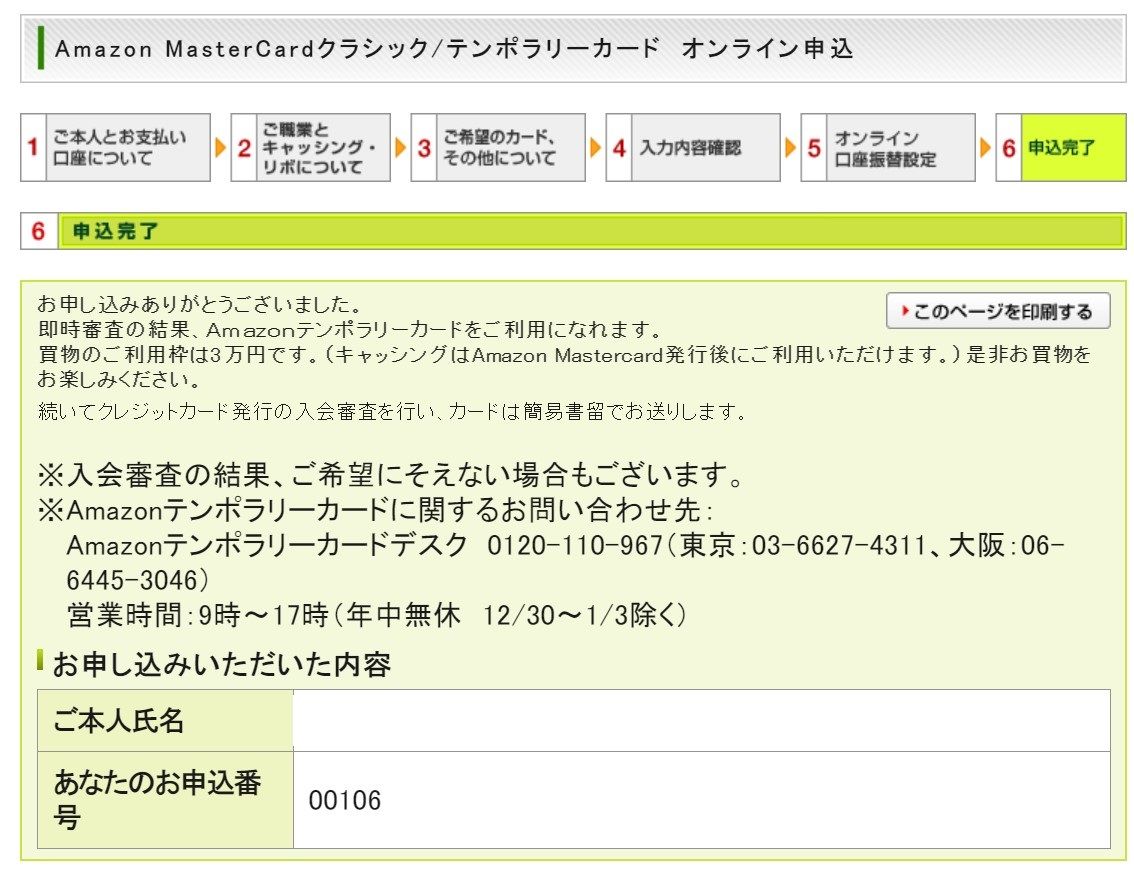Click the このページを印刷する print button
This screenshot has width=1134, height=883.
pyautogui.click(x=998, y=311)
